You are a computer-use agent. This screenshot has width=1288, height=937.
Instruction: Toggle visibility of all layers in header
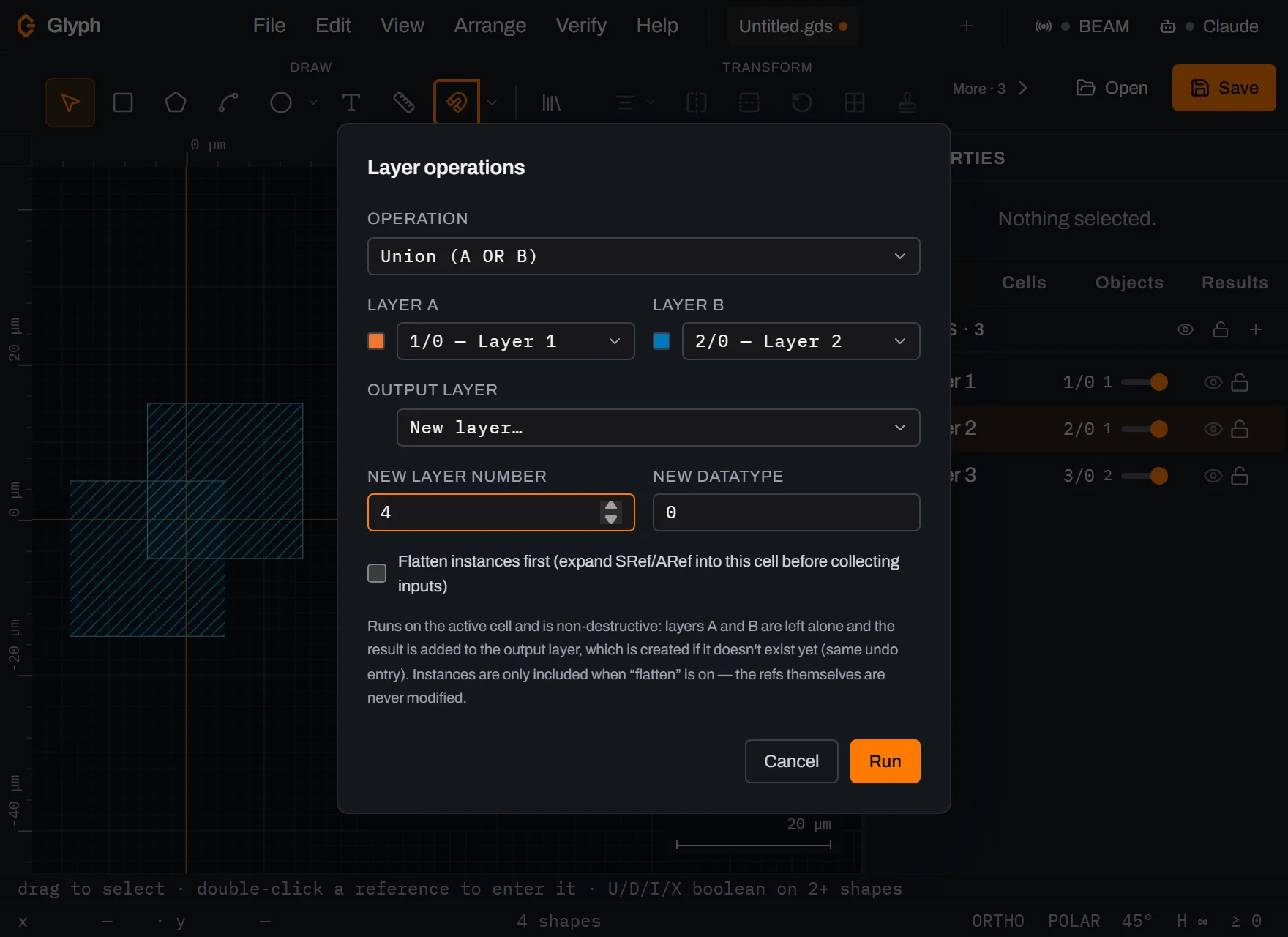click(1186, 329)
